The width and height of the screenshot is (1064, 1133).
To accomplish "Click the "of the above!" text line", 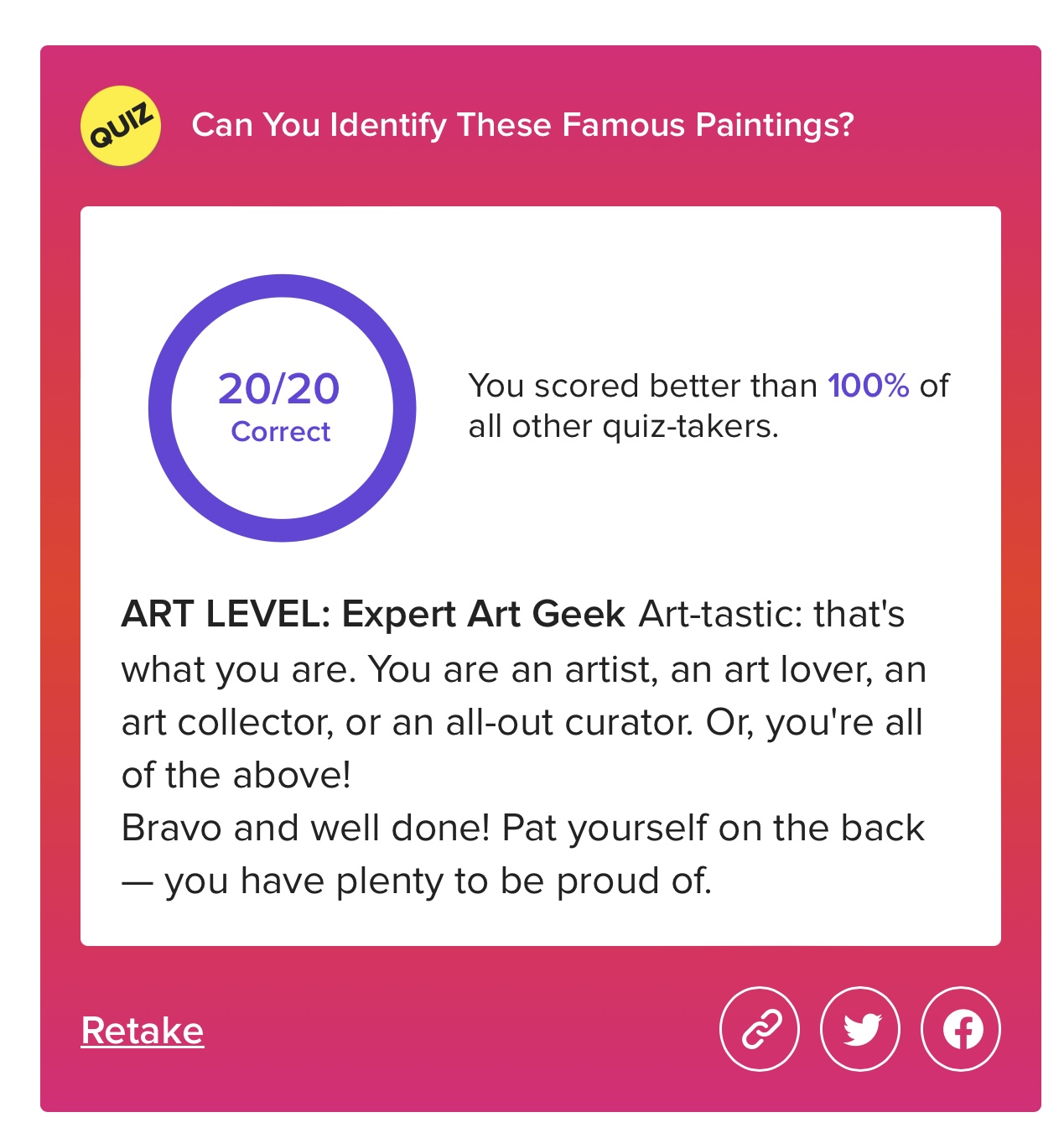I will (x=236, y=775).
